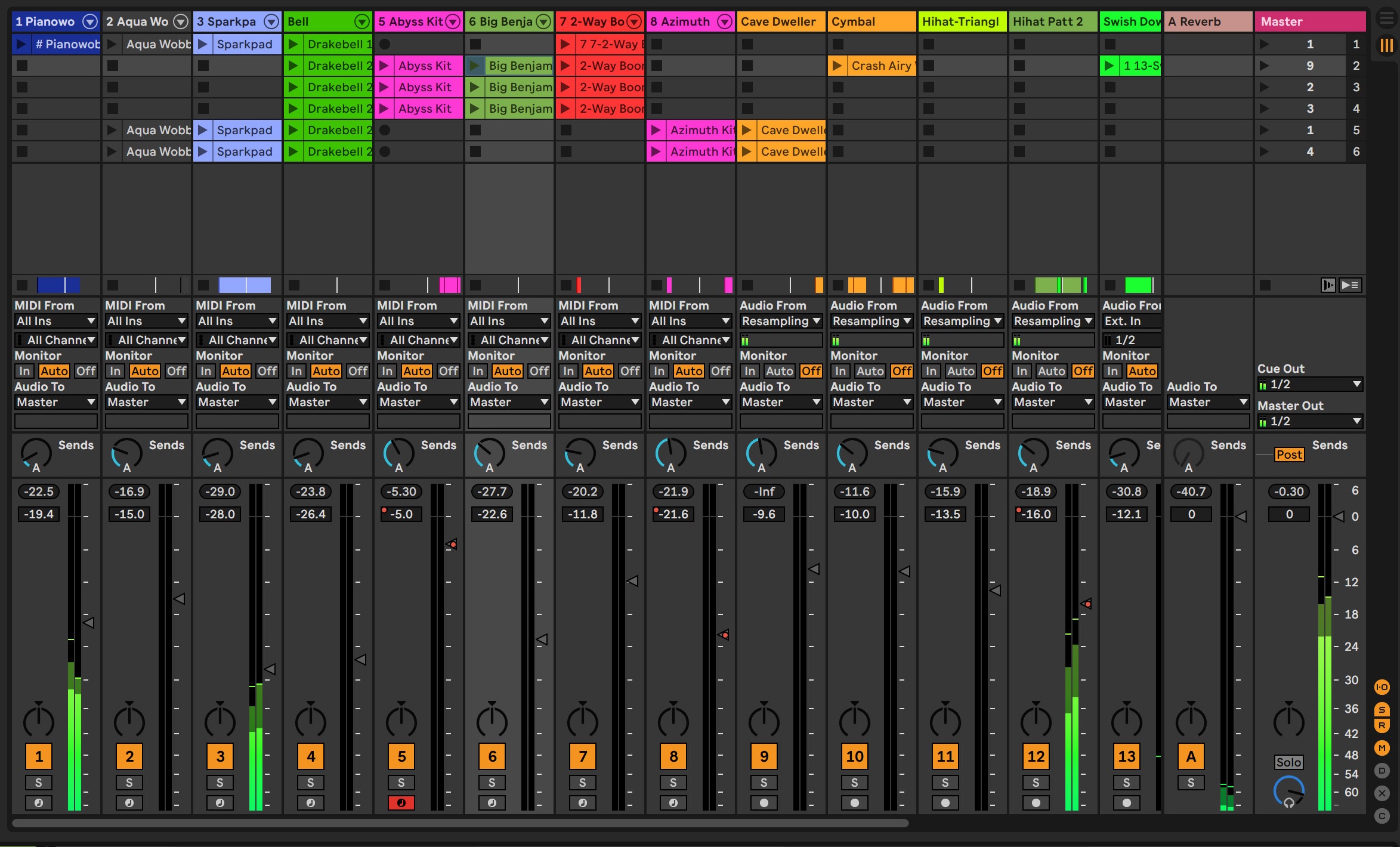Expand the 1 Pianowo track header disclosure arrow

click(90, 21)
